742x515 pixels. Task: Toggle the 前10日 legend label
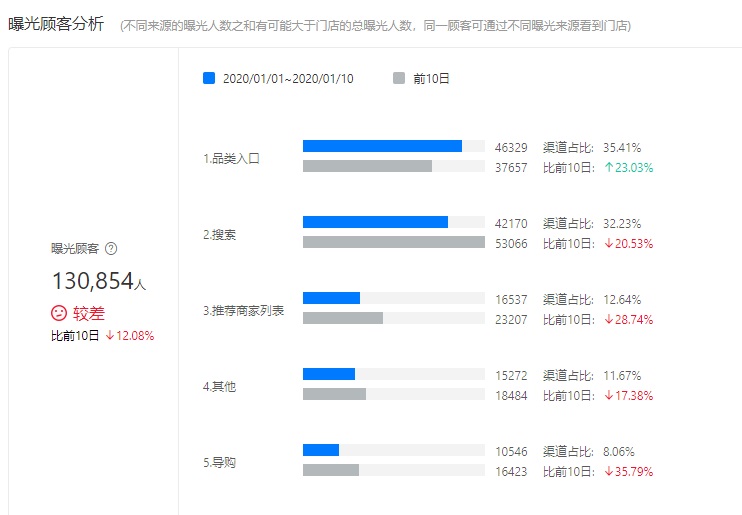point(431,78)
